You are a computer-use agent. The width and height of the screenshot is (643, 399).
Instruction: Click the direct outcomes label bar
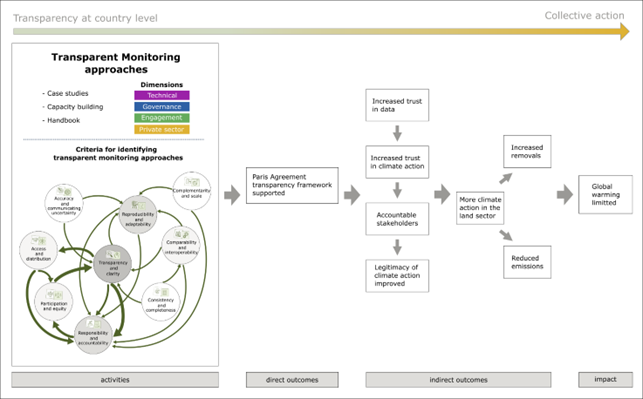click(292, 380)
